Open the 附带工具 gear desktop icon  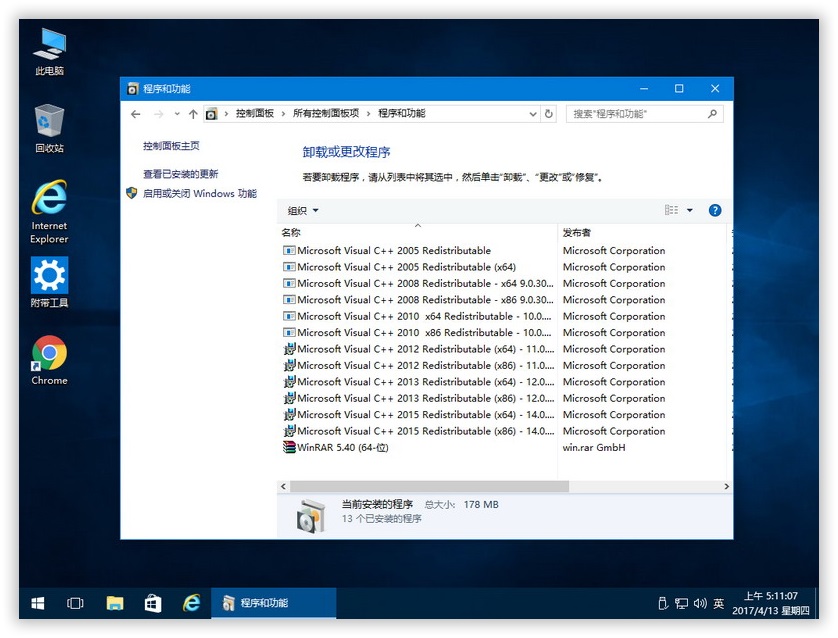point(49,282)
